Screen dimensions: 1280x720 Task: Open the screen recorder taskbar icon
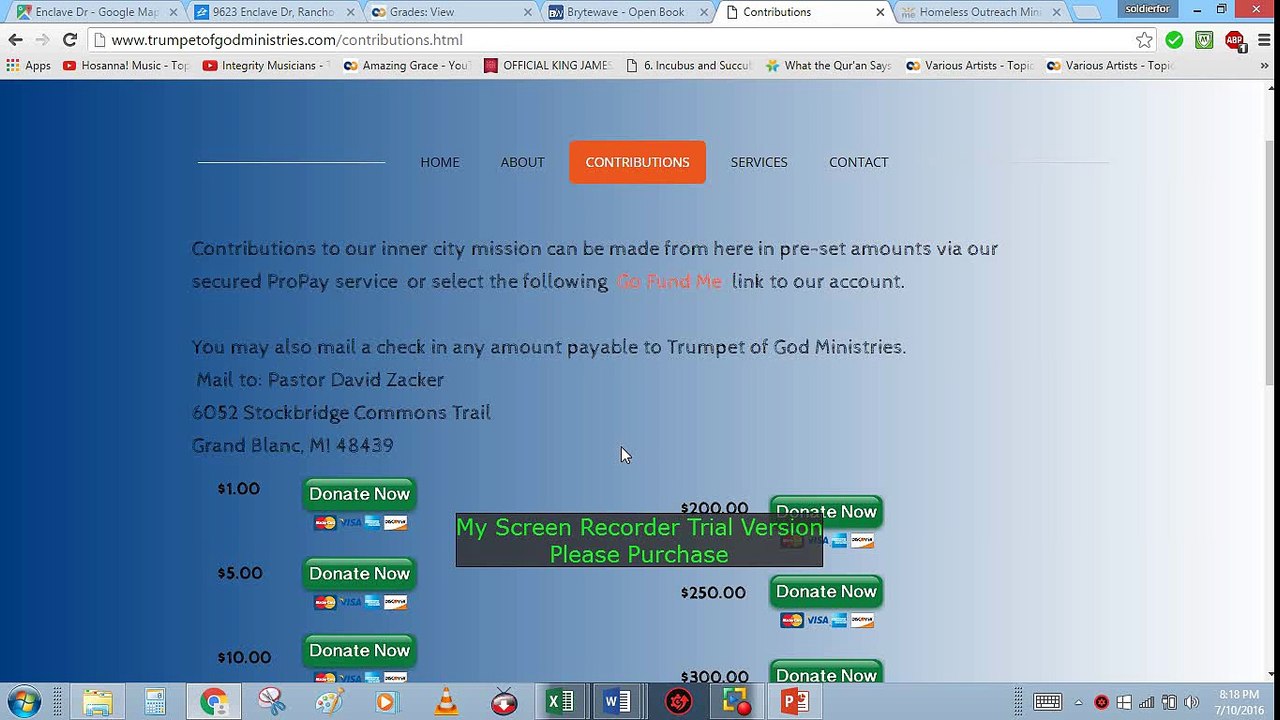737,702
